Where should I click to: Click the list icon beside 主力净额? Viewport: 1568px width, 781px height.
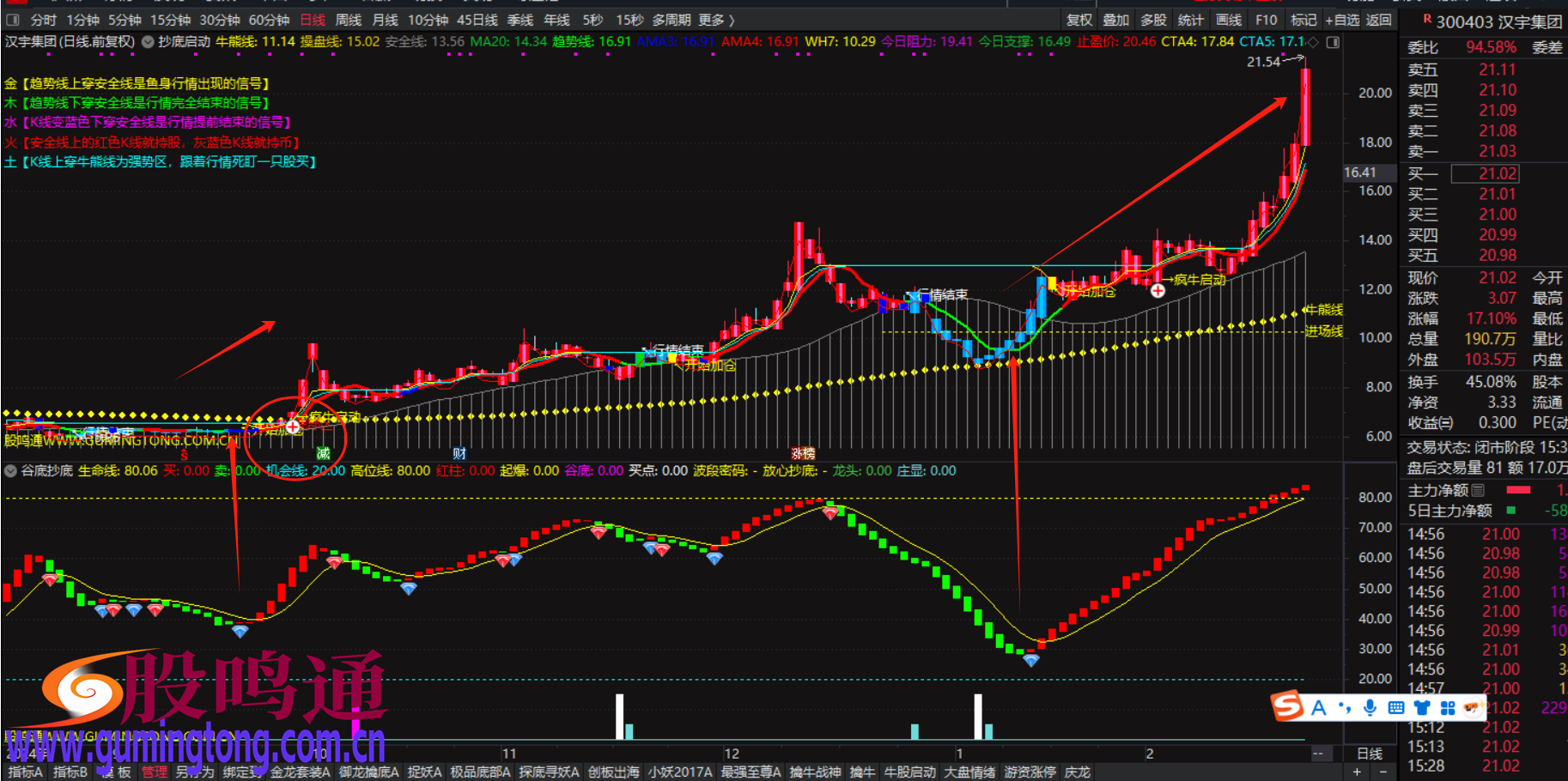tap(1478, 490)
